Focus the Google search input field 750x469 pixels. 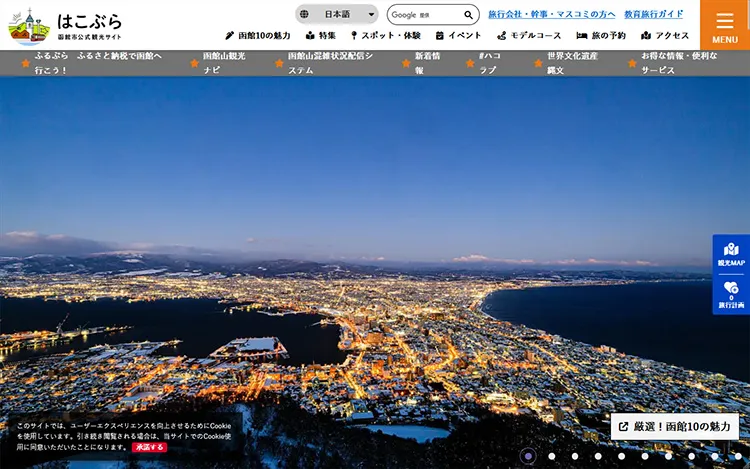425,15
